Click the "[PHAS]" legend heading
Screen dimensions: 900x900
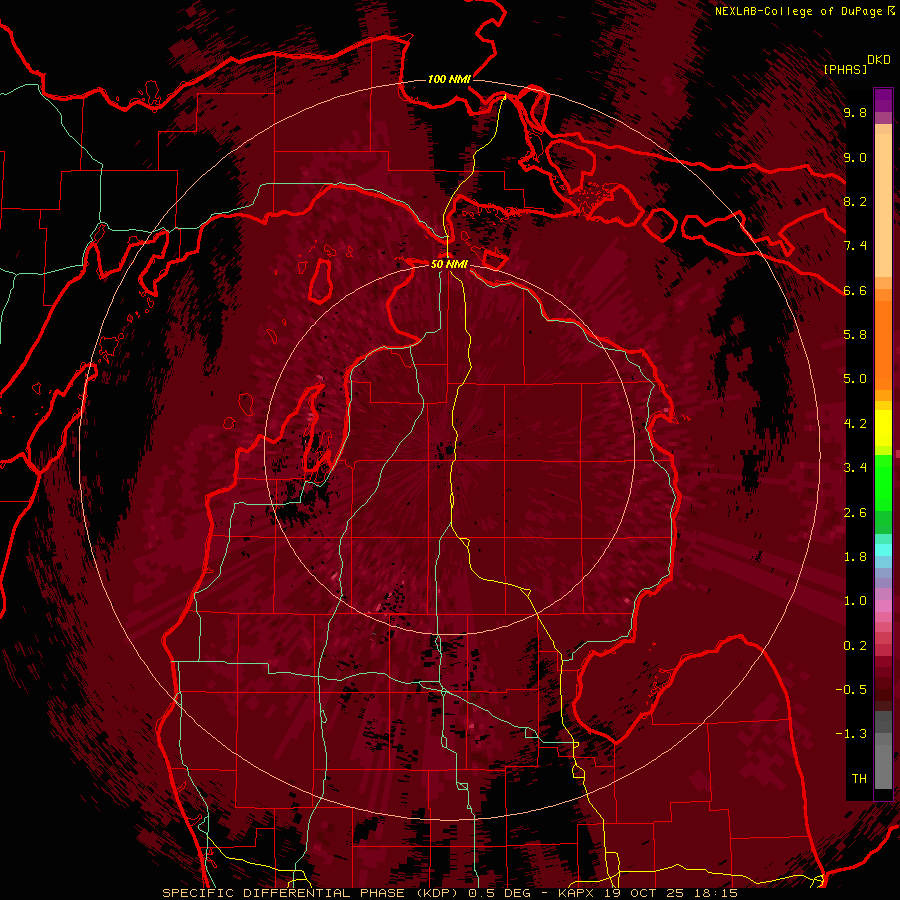click(845, 69)
